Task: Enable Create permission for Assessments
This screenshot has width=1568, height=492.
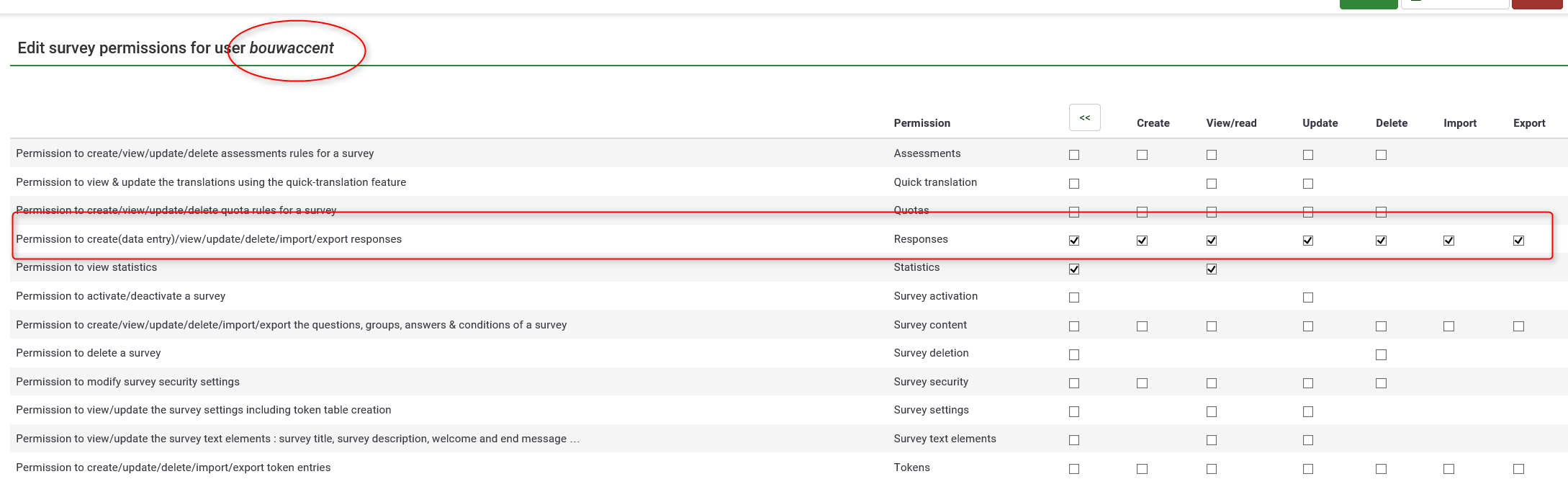Action: [1142, 155]
